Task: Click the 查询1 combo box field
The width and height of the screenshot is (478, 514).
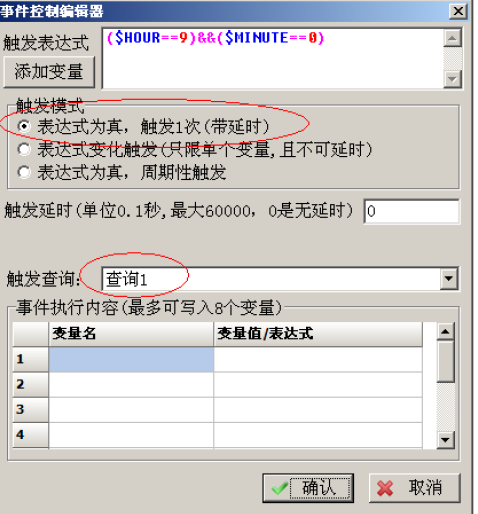Action: point(271,279)
